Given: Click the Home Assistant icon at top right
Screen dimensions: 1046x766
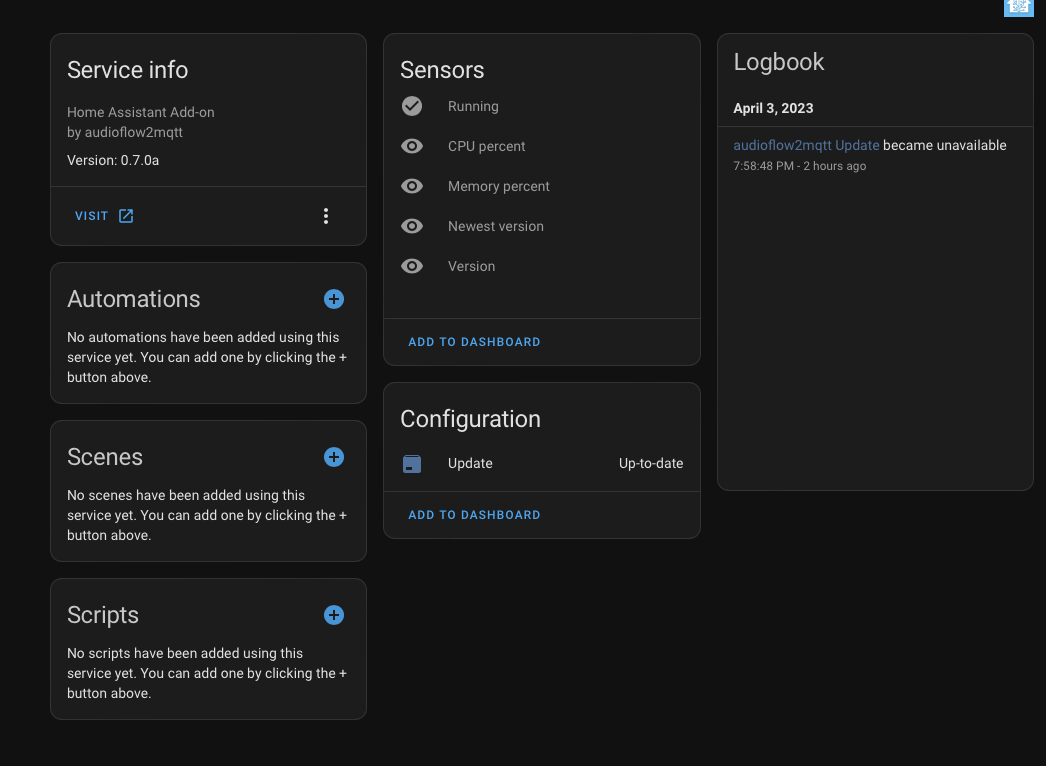Looking at the screenshot, I should pos(1018,8).
